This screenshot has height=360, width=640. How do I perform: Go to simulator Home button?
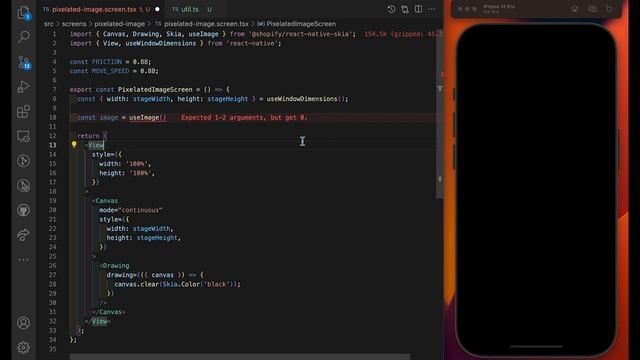pyautogui.click(x=575, y=9)
